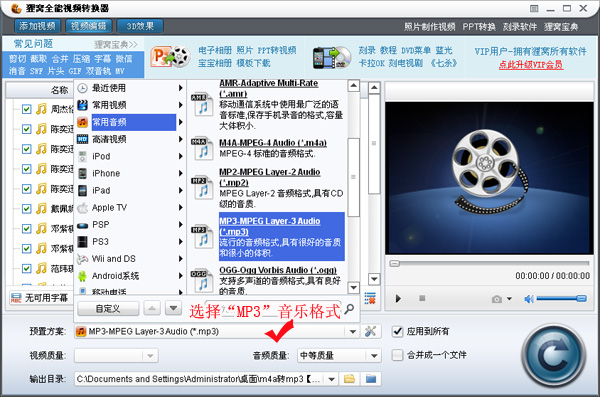Uncheck the first 邓紫棋 file checkbox
600x397 pixels.
[26, 229]
